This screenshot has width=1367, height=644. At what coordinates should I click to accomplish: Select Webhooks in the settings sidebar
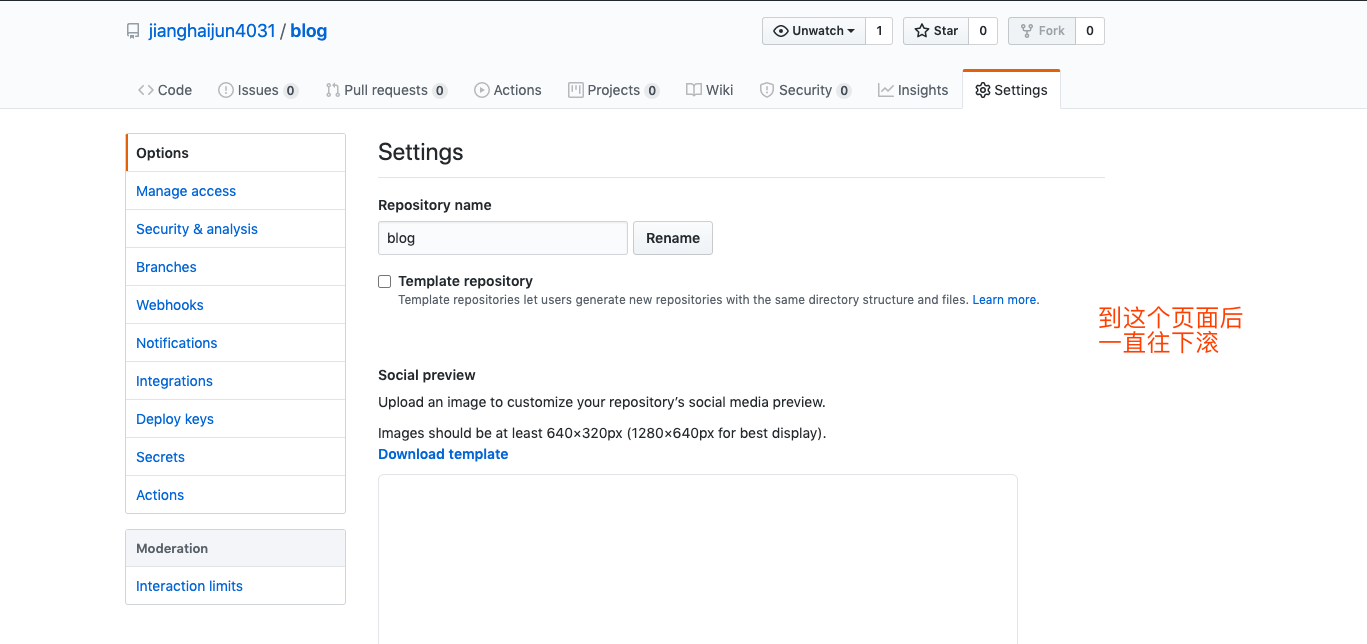(x=170, y=305)
